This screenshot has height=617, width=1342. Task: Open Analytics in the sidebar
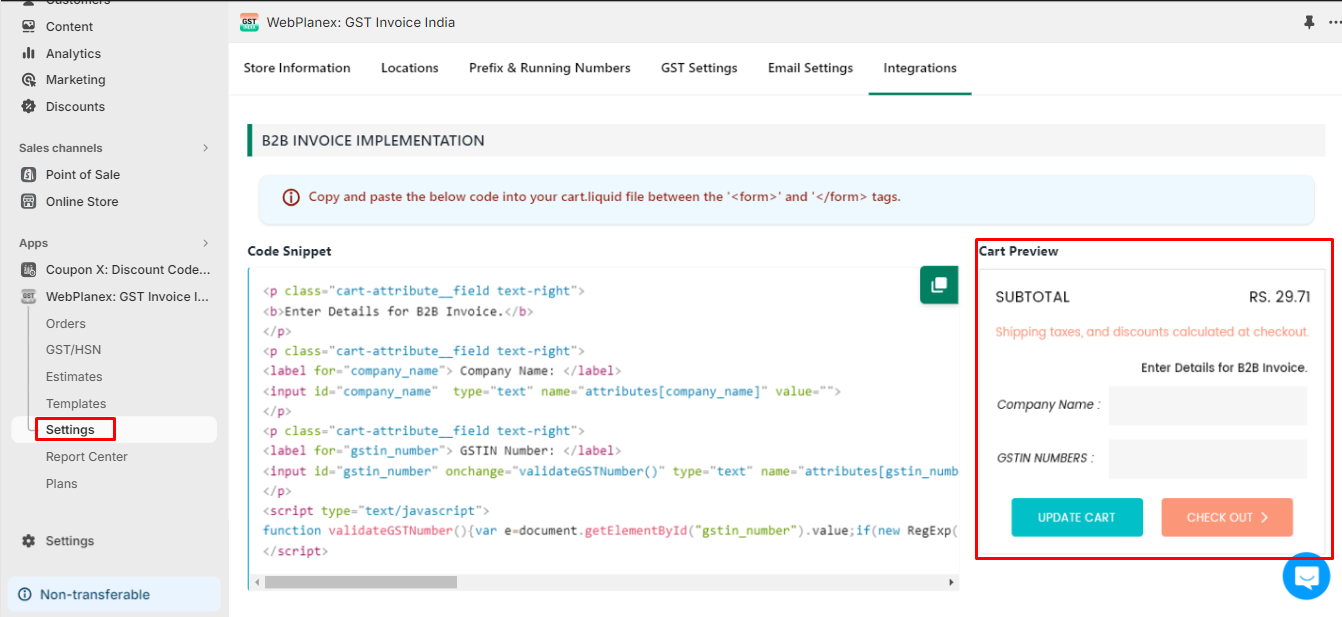(x=73, y=53)
